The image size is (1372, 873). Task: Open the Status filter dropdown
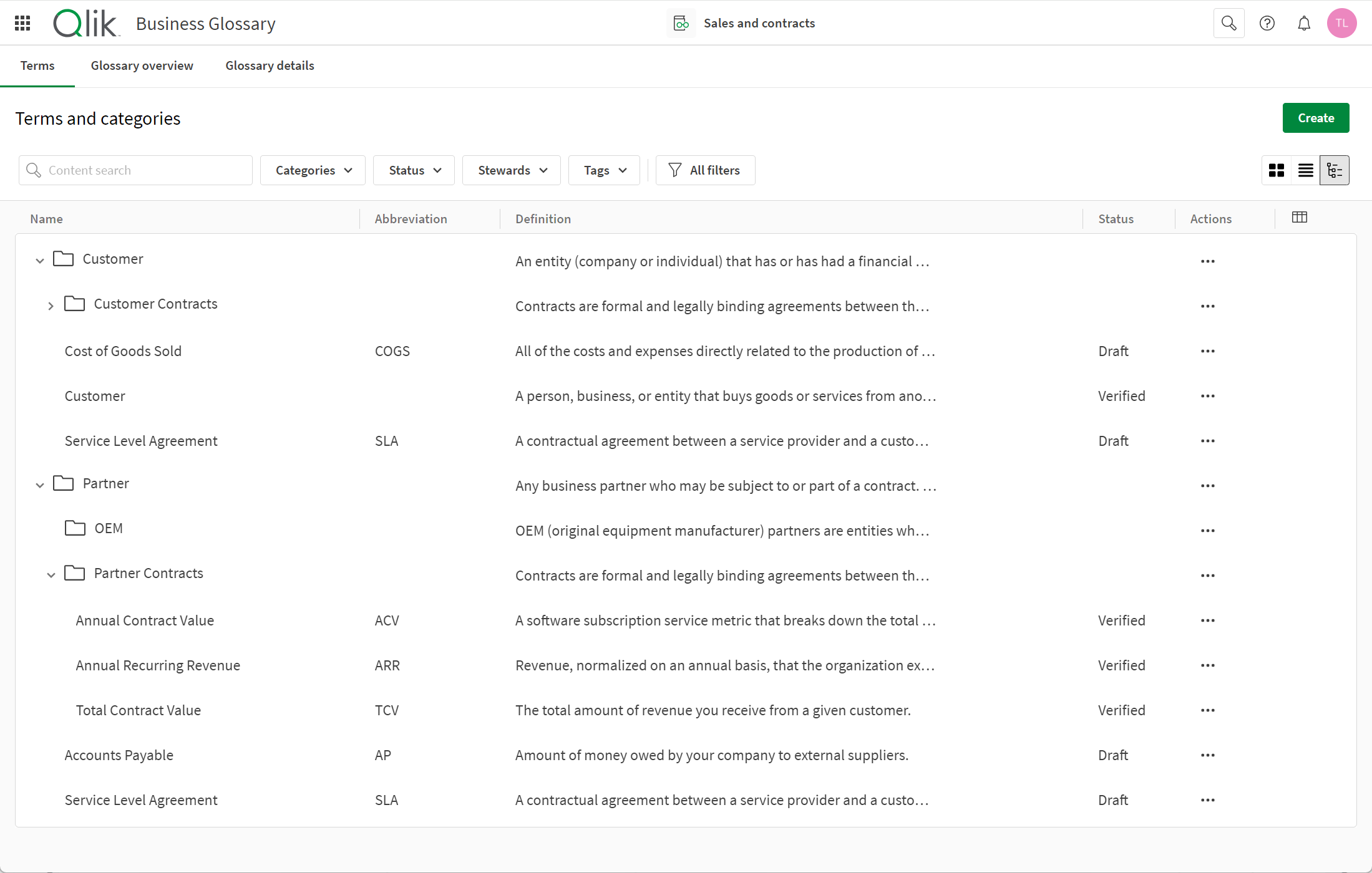[x=414, y=170]
